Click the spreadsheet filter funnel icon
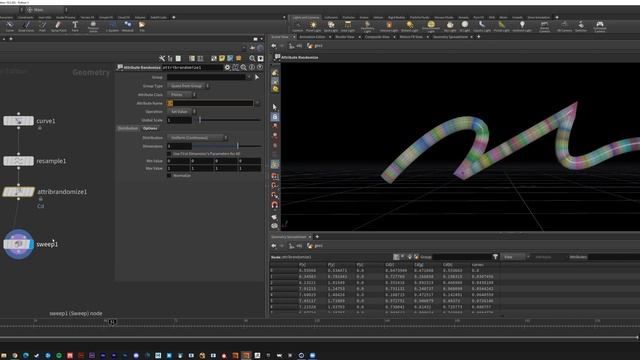 click(x=495, y=257)
